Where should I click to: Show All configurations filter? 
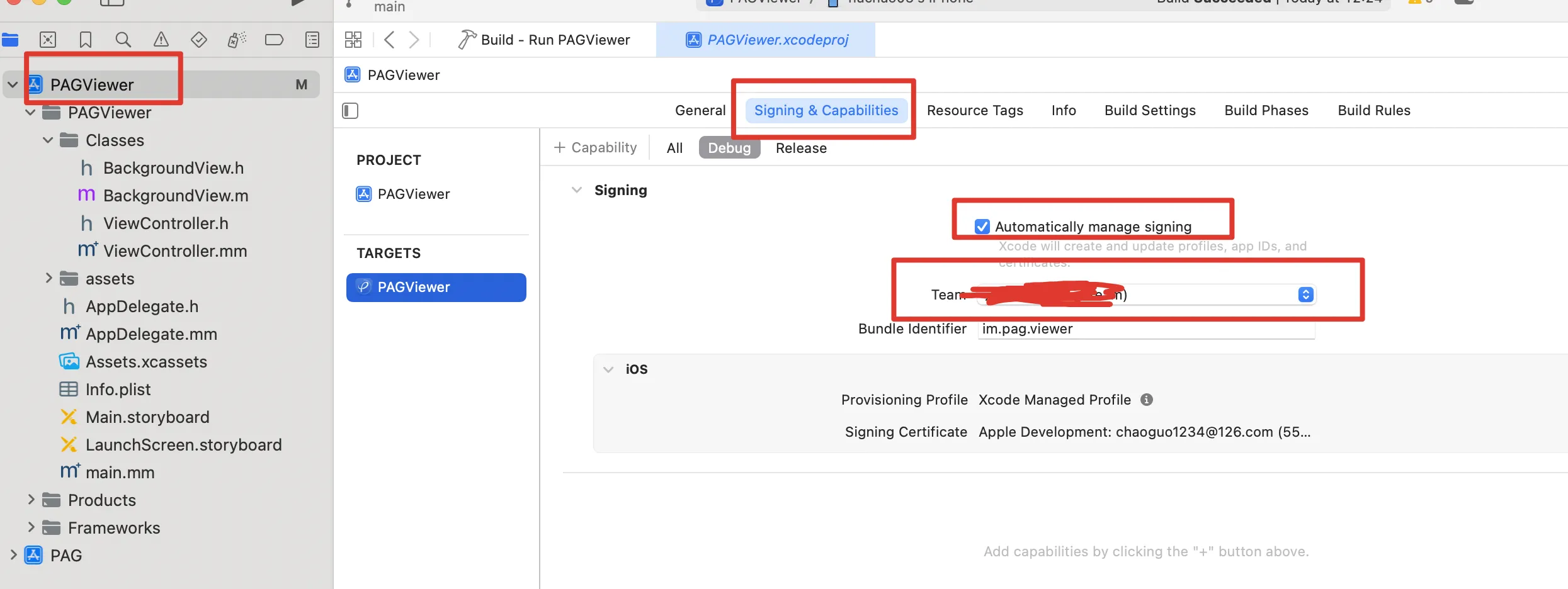coord(674,148)
